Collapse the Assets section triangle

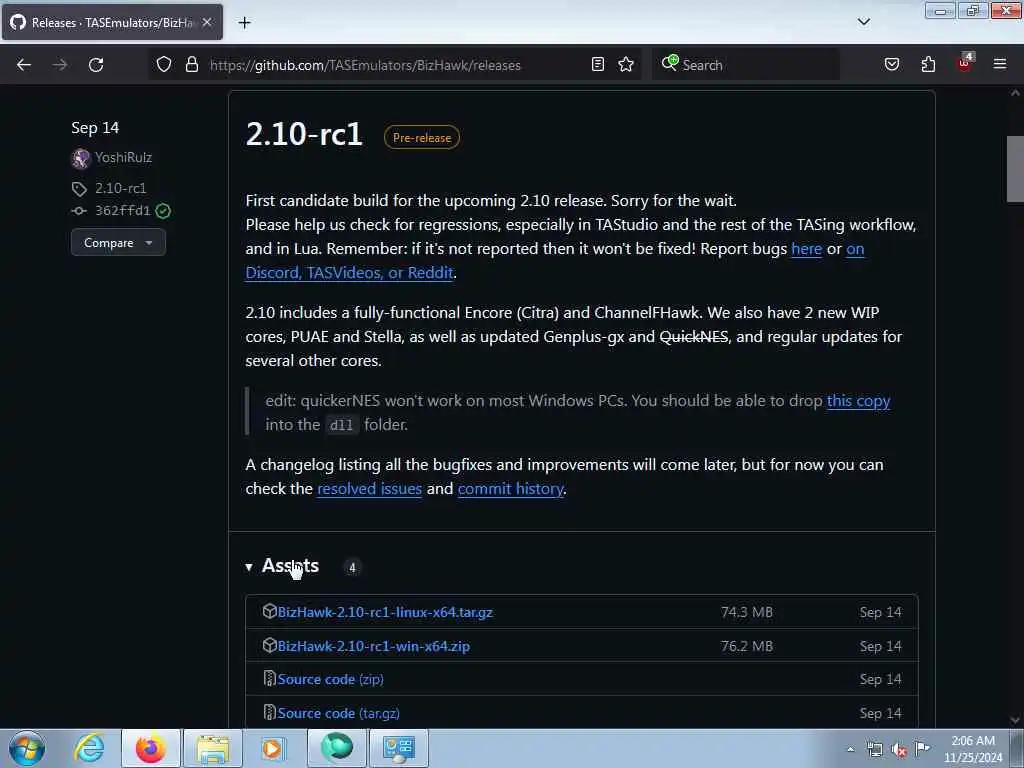point(249,567)
